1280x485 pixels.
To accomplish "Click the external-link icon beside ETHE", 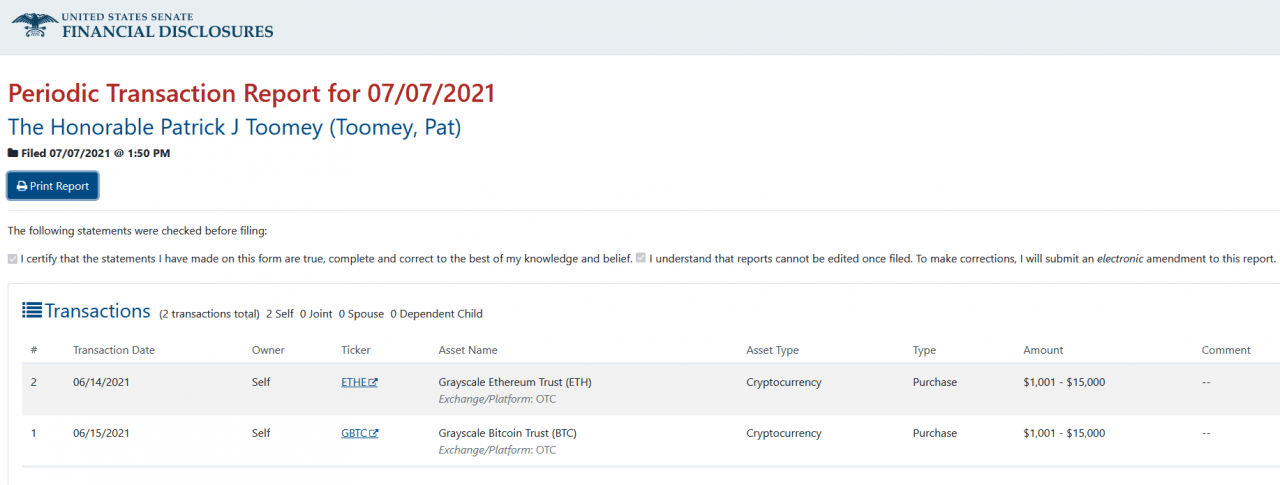I will [373, 382].
